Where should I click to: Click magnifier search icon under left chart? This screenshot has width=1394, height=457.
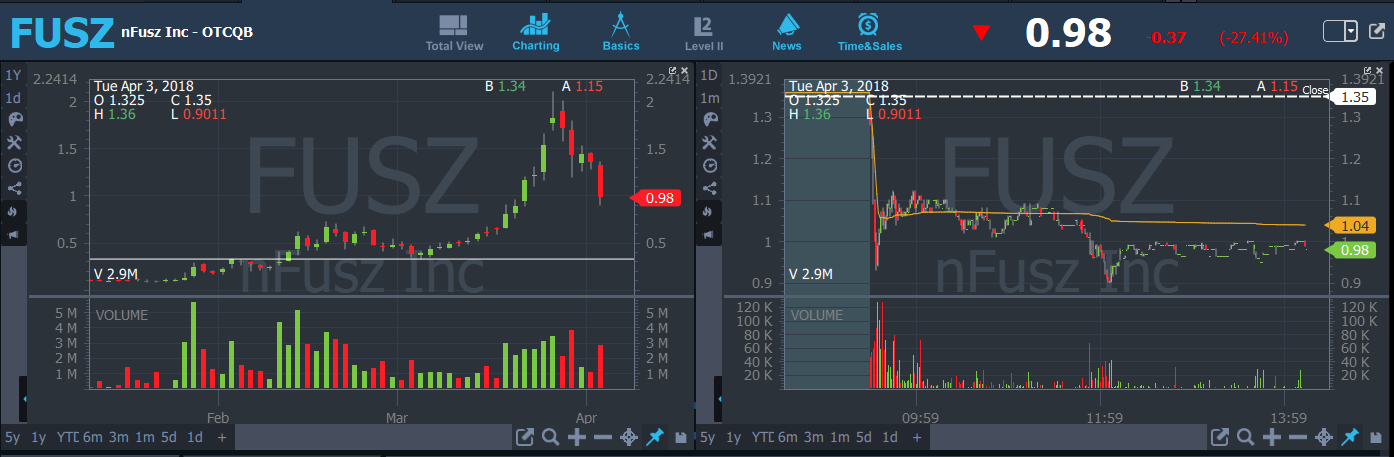pos(550,437)
